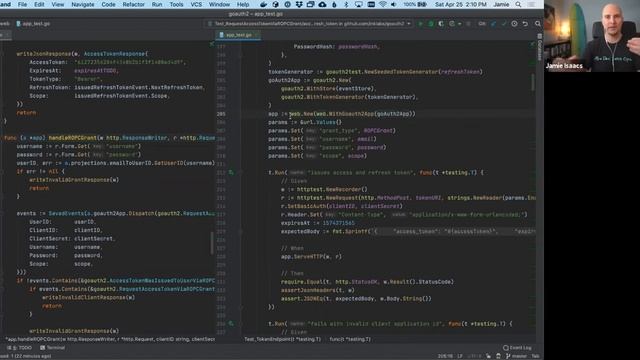Run the selected test configuration
640x360 pixels.
[x=420, y=24]
